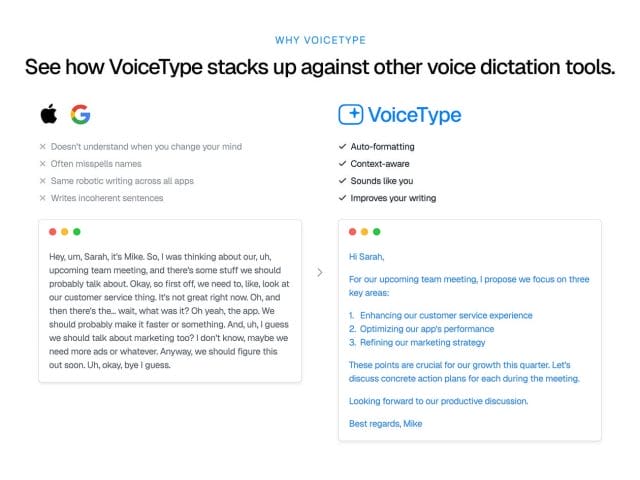
Task: Click the X next to 'Often misspells names'
Action: coord(42,164)
